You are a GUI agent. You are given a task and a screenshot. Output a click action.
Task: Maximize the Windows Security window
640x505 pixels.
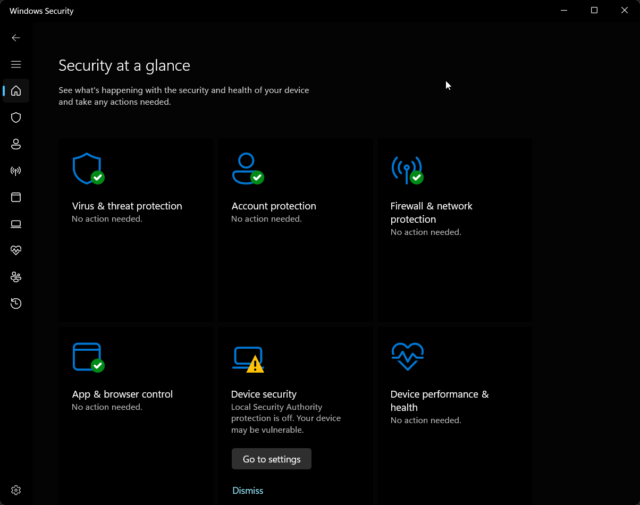pos(594,10)
